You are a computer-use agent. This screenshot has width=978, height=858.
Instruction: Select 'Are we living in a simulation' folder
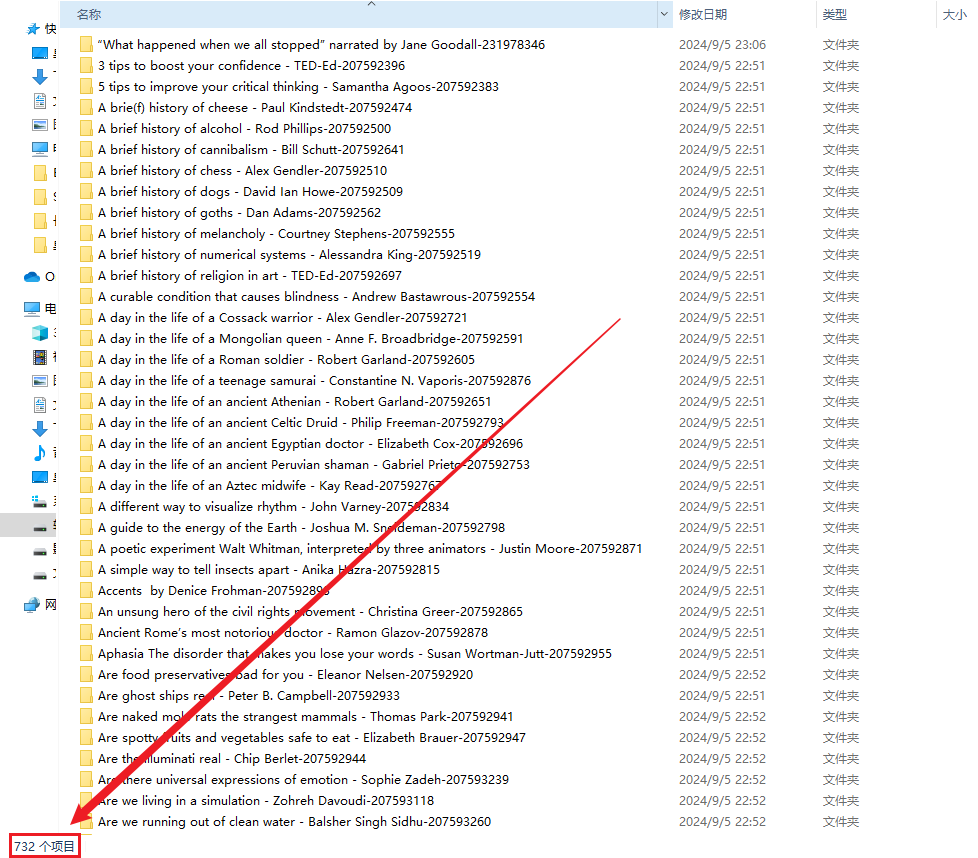[x=266, y=801]
